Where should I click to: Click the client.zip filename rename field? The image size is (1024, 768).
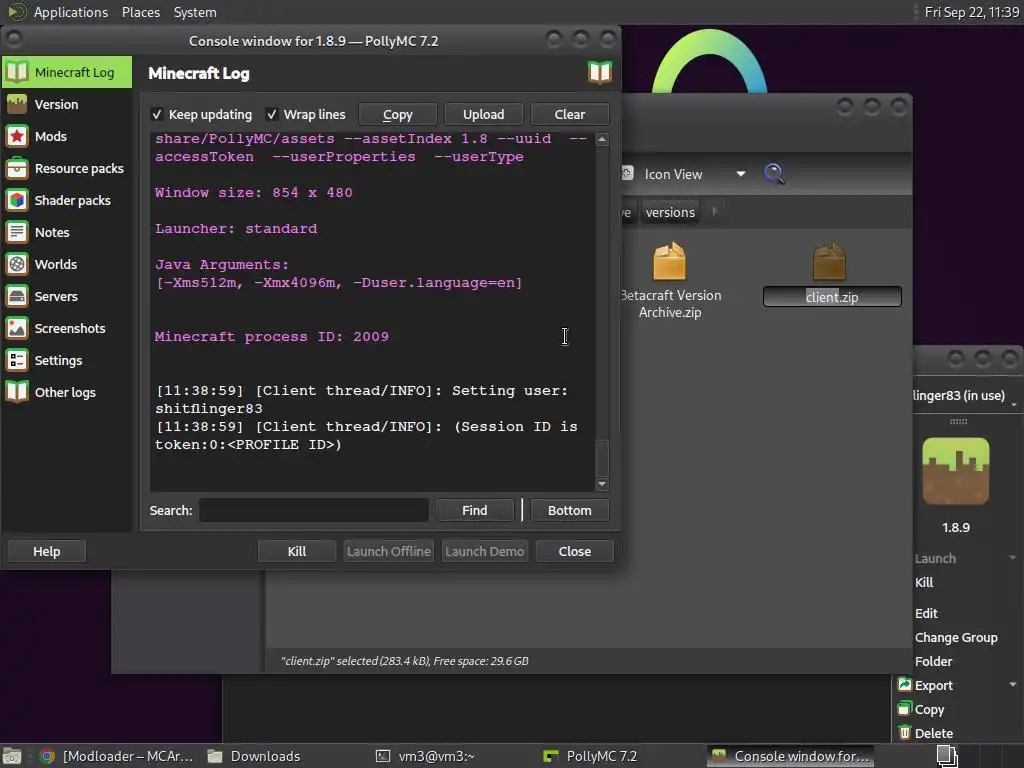(832, 297)
